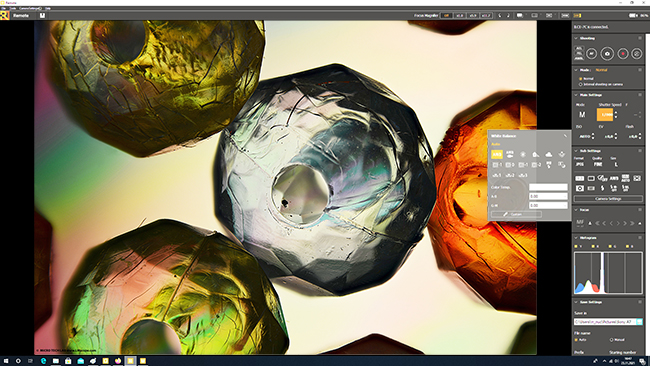Image resolution: width=650 pixels, height=366 pixels.
Task: Open the Tools menu
Action: (13, 8)
